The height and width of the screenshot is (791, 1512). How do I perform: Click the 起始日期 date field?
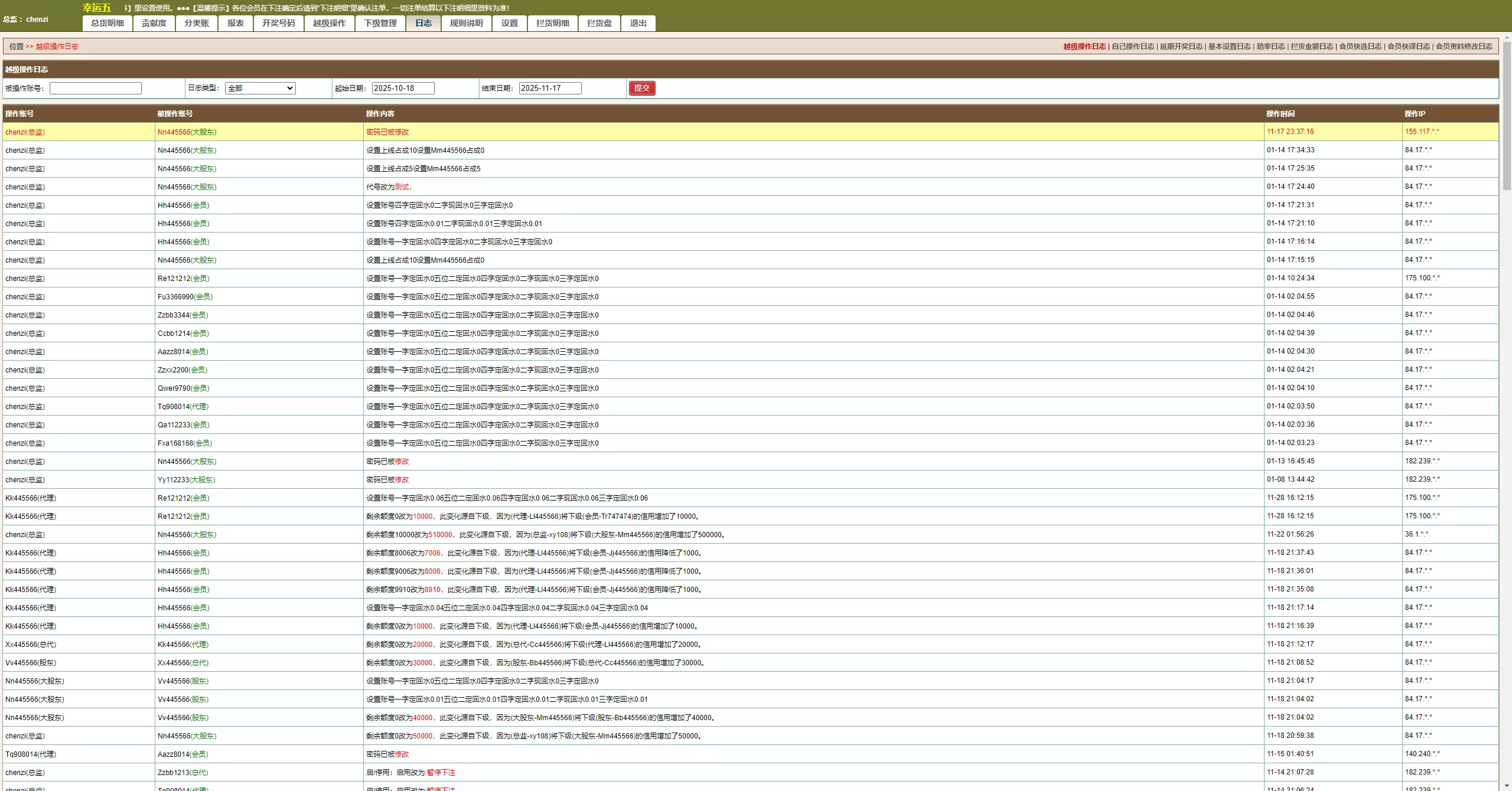[x=403, y=88]
